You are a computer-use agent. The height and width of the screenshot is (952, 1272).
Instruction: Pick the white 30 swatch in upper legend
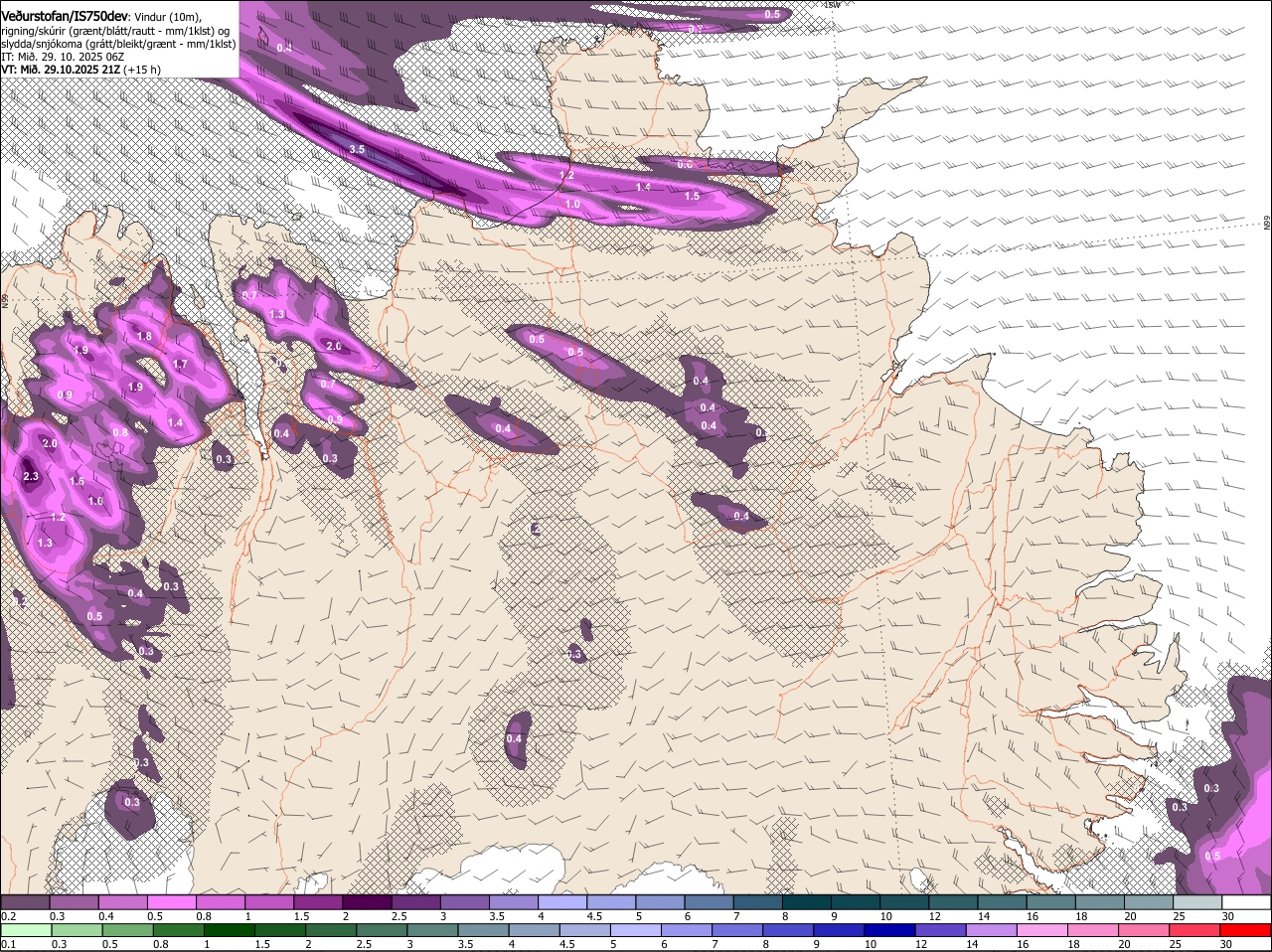(x=1247, y=902)
